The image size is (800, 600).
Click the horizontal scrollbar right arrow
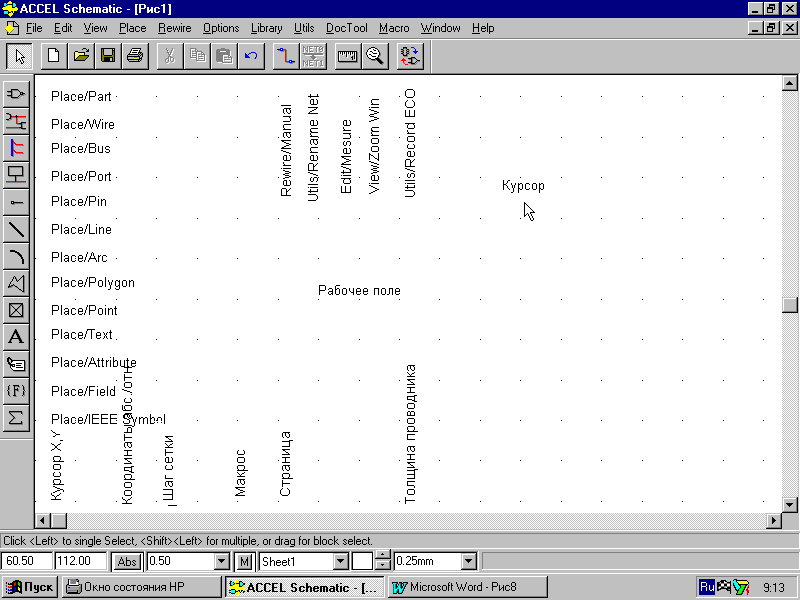tap(774, 521)
